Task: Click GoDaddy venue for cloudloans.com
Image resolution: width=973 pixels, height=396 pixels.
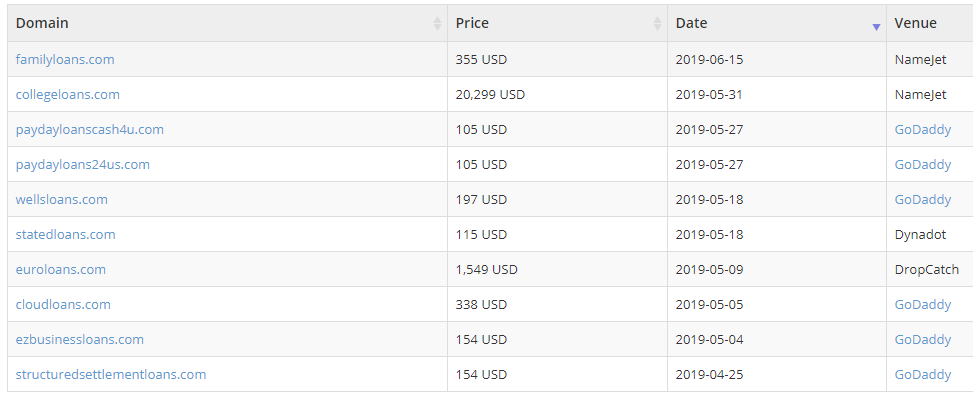Action: [x=923, y=305]
